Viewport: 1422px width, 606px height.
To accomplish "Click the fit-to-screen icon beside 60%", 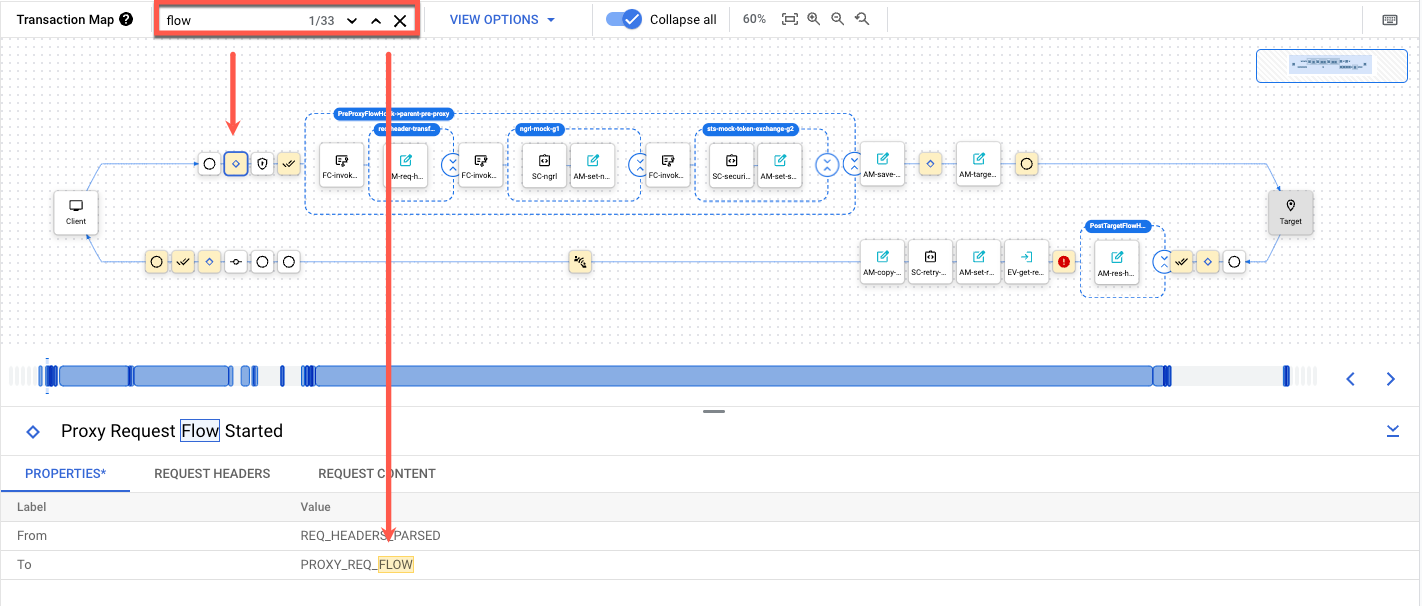I will [x=789, y=19].
